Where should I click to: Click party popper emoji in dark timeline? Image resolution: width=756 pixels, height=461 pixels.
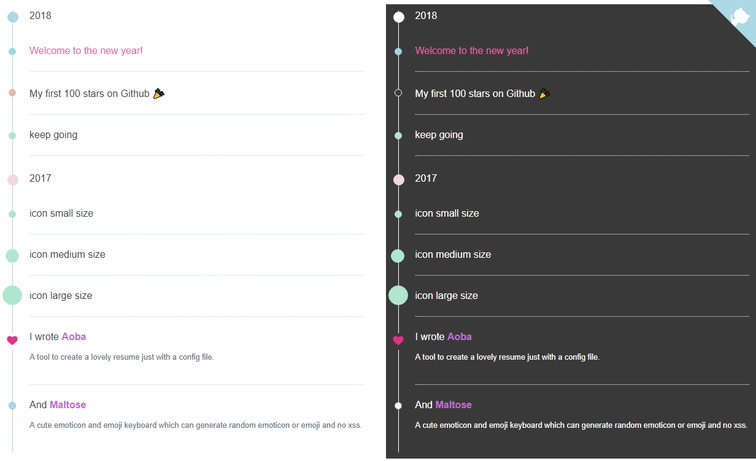[x=544, y=94]
